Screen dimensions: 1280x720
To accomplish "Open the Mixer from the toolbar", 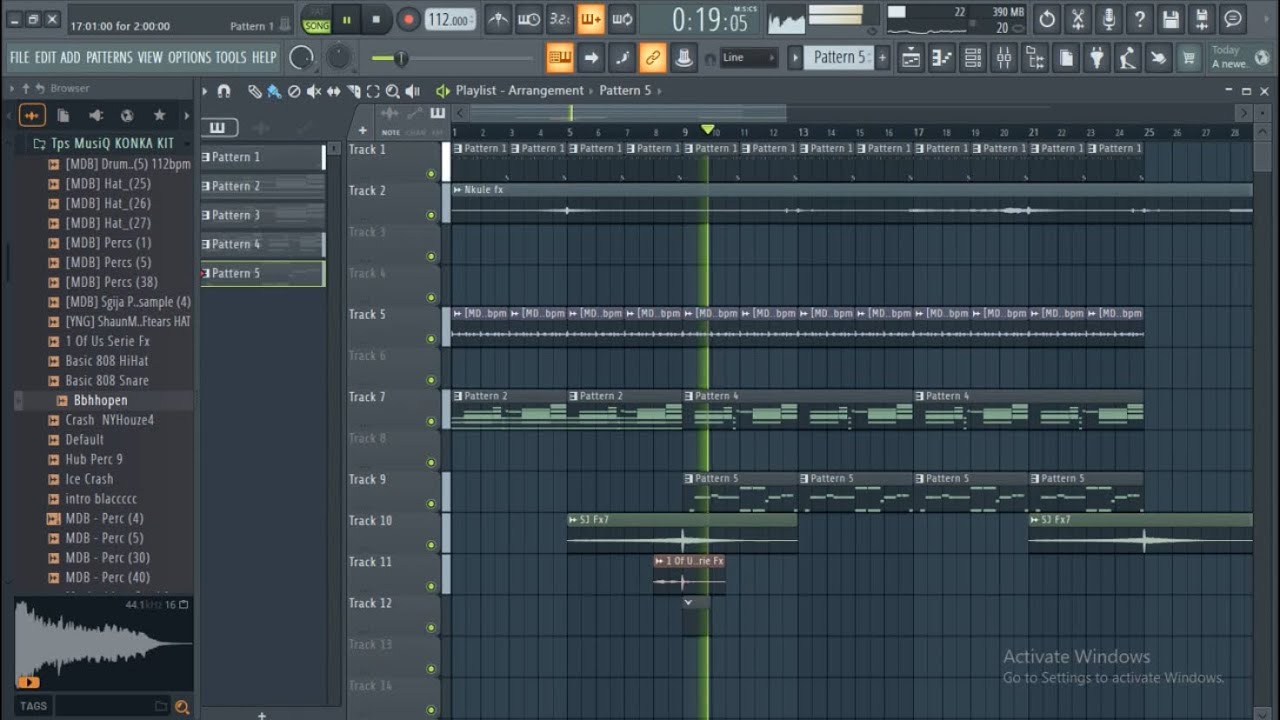I will [x=1004, y=58].
